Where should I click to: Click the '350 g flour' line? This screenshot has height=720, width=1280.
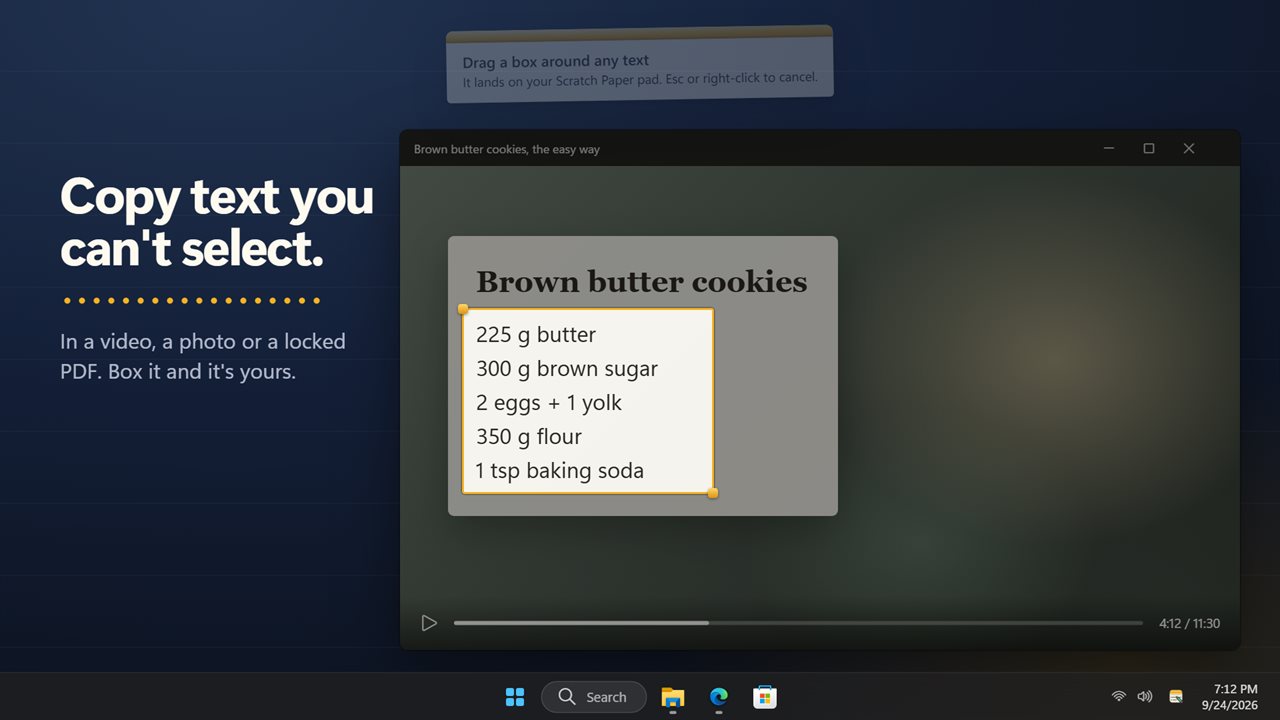529,437
